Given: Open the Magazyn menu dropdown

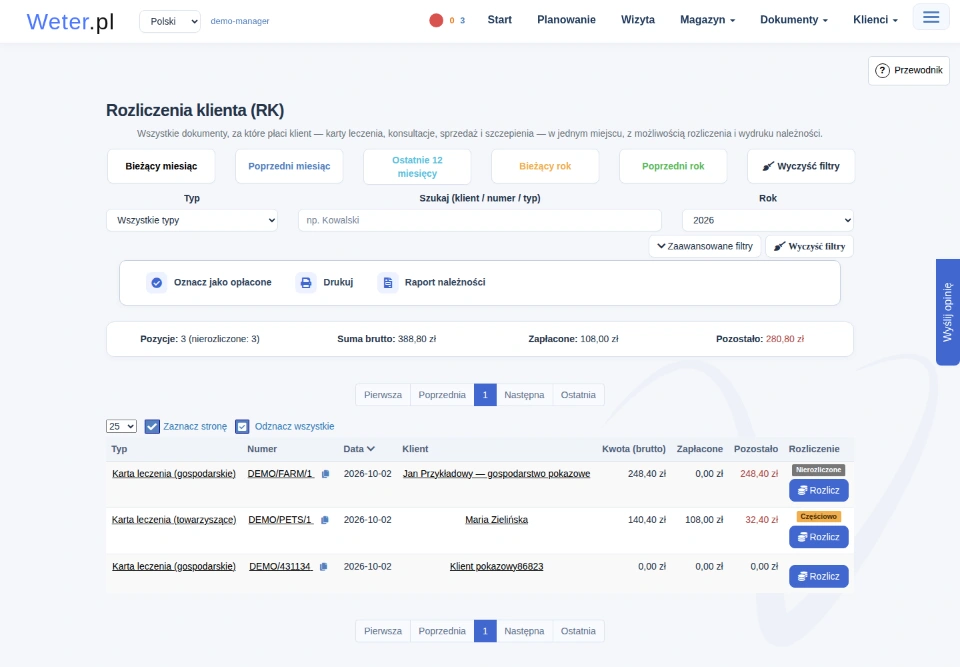Looking at the screenshot, I should tap(707, 20).
